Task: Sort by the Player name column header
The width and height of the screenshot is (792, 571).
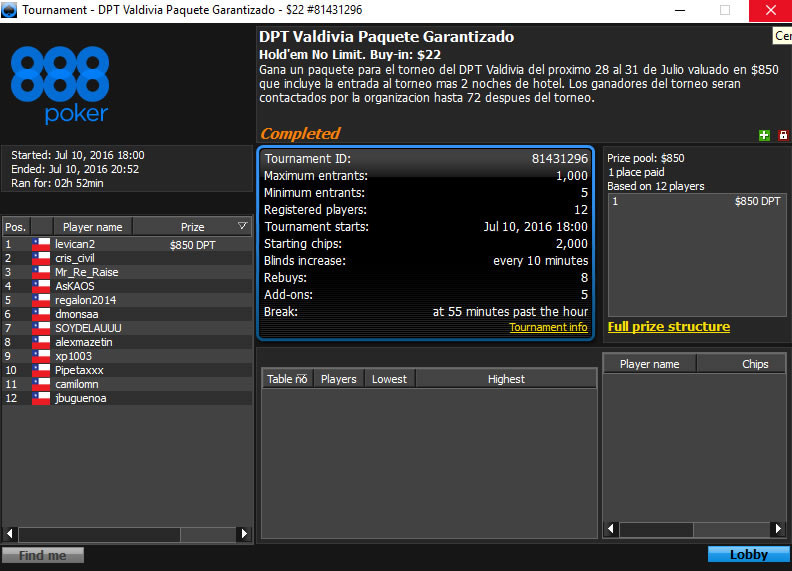Action: point(92,227)
